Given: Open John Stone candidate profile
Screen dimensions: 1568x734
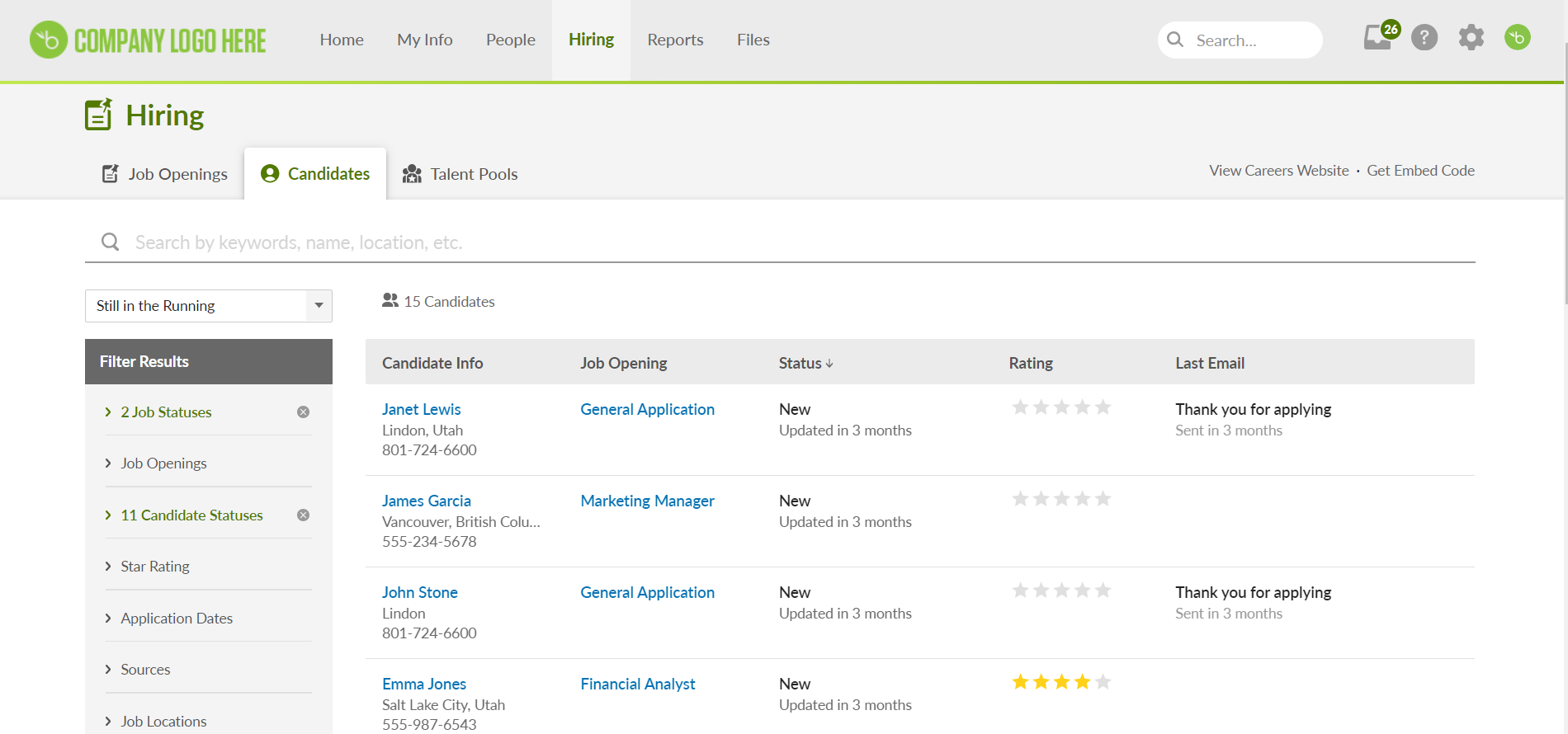Looking at the screenshot, I should 419,593.
